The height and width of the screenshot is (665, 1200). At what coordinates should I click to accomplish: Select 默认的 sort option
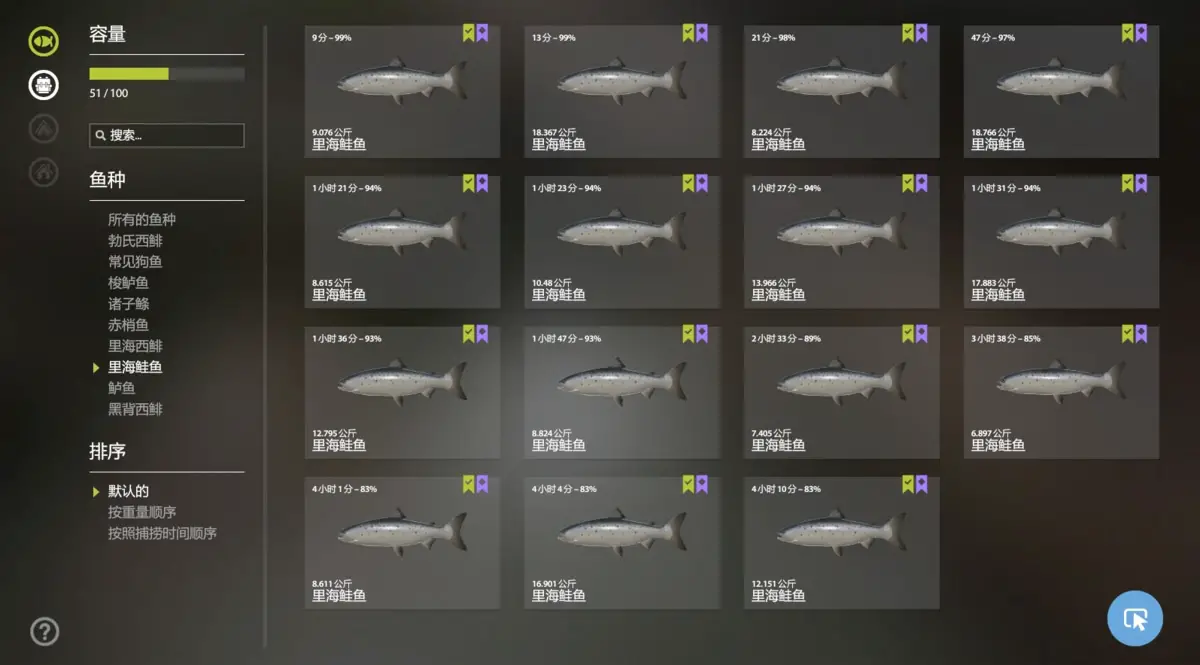(129, 491)
